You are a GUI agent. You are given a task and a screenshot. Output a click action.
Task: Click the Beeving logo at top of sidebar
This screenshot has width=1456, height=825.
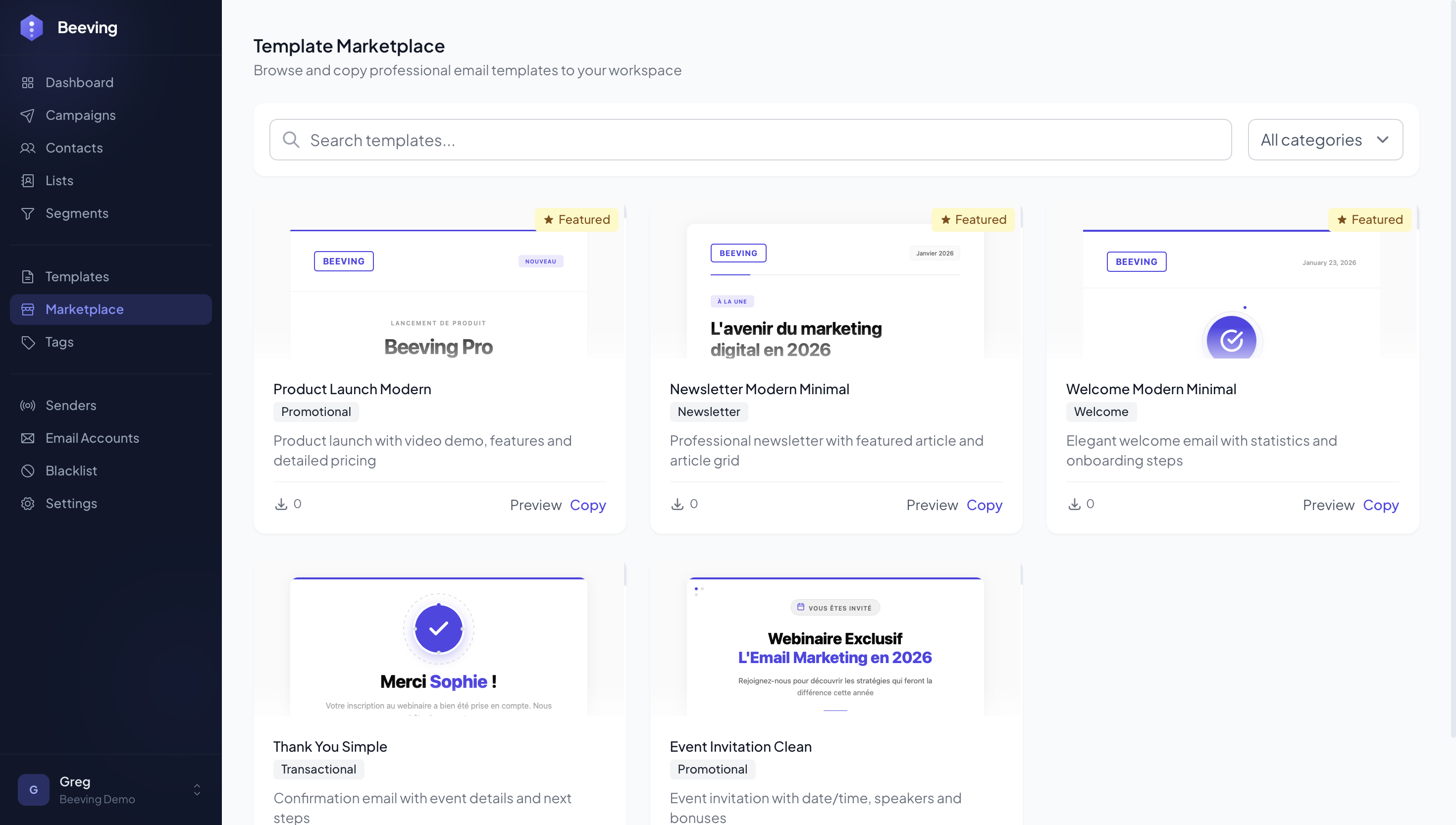[x=32, y=27]
